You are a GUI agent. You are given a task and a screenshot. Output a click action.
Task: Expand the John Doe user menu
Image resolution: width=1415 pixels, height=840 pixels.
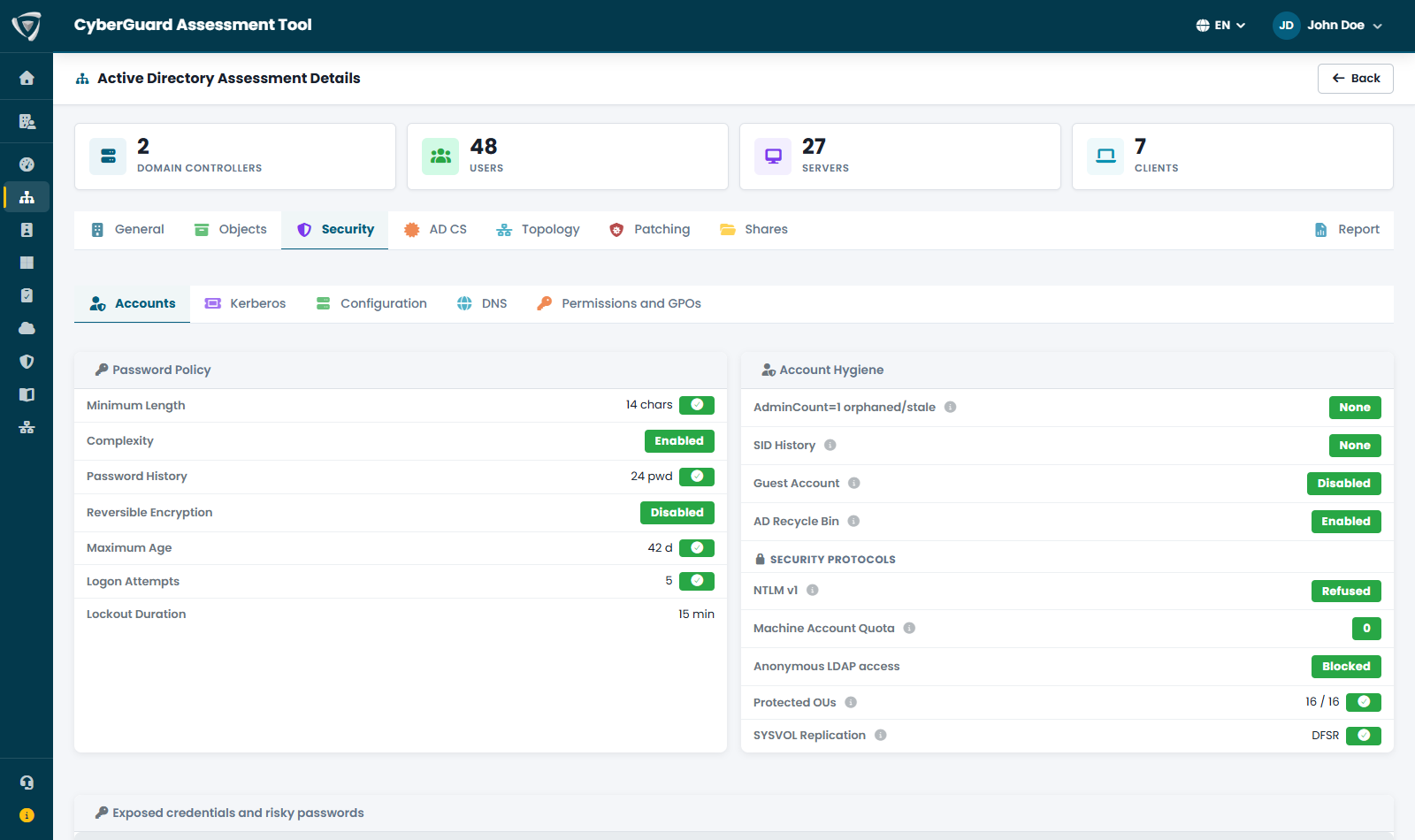(x=1328, y=26)
